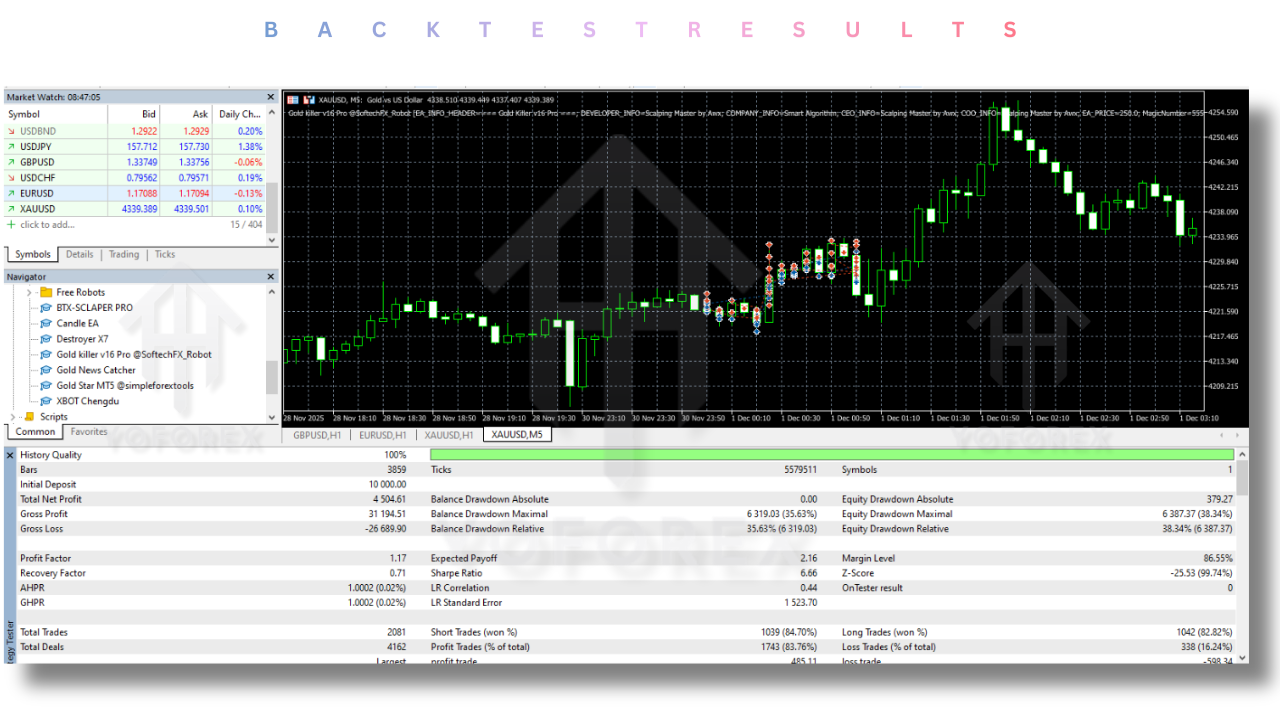Screen dimensions: 1280x720
Task: Open the GBPUSD,H1 chart tab
Action: pos(315,435)
